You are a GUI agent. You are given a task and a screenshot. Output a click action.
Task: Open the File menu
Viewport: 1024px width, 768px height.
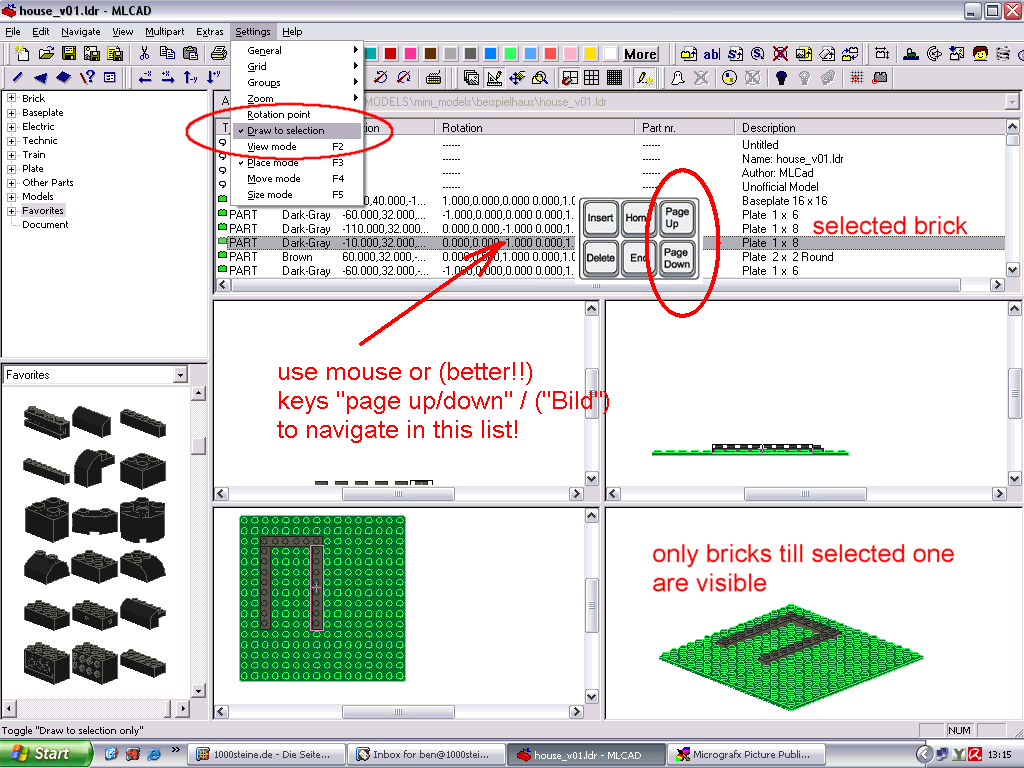[12, 31]
